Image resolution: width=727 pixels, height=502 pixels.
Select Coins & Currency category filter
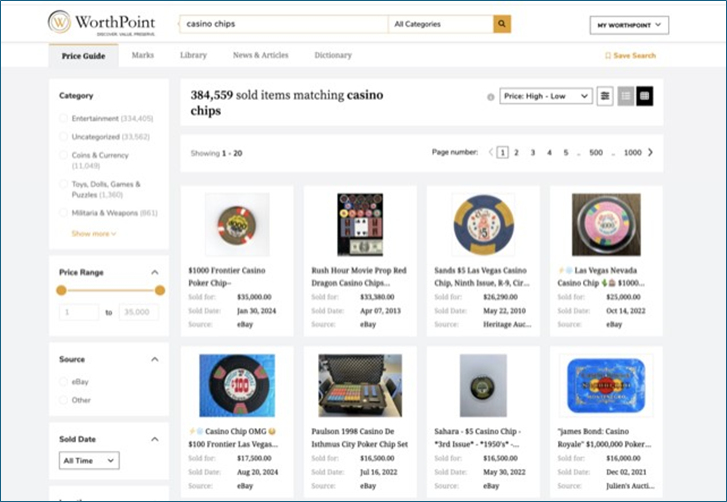64,155
